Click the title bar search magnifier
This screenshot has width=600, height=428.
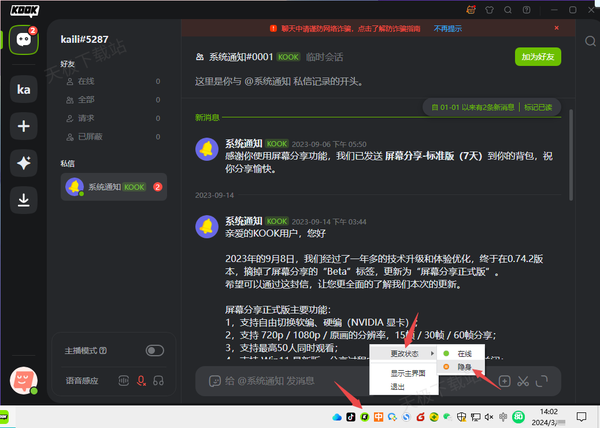click(x=508, y=10)
